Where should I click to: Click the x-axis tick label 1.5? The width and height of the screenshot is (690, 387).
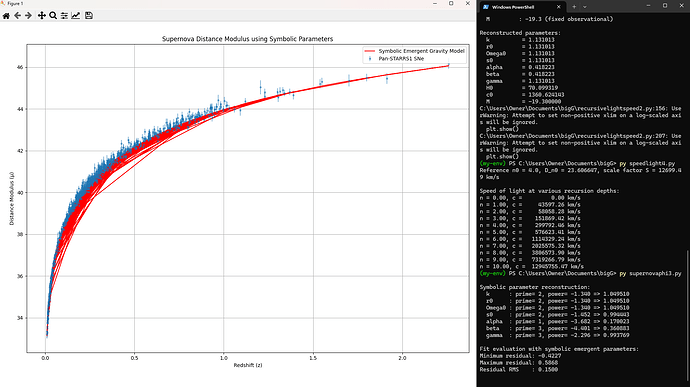(313, 358)
